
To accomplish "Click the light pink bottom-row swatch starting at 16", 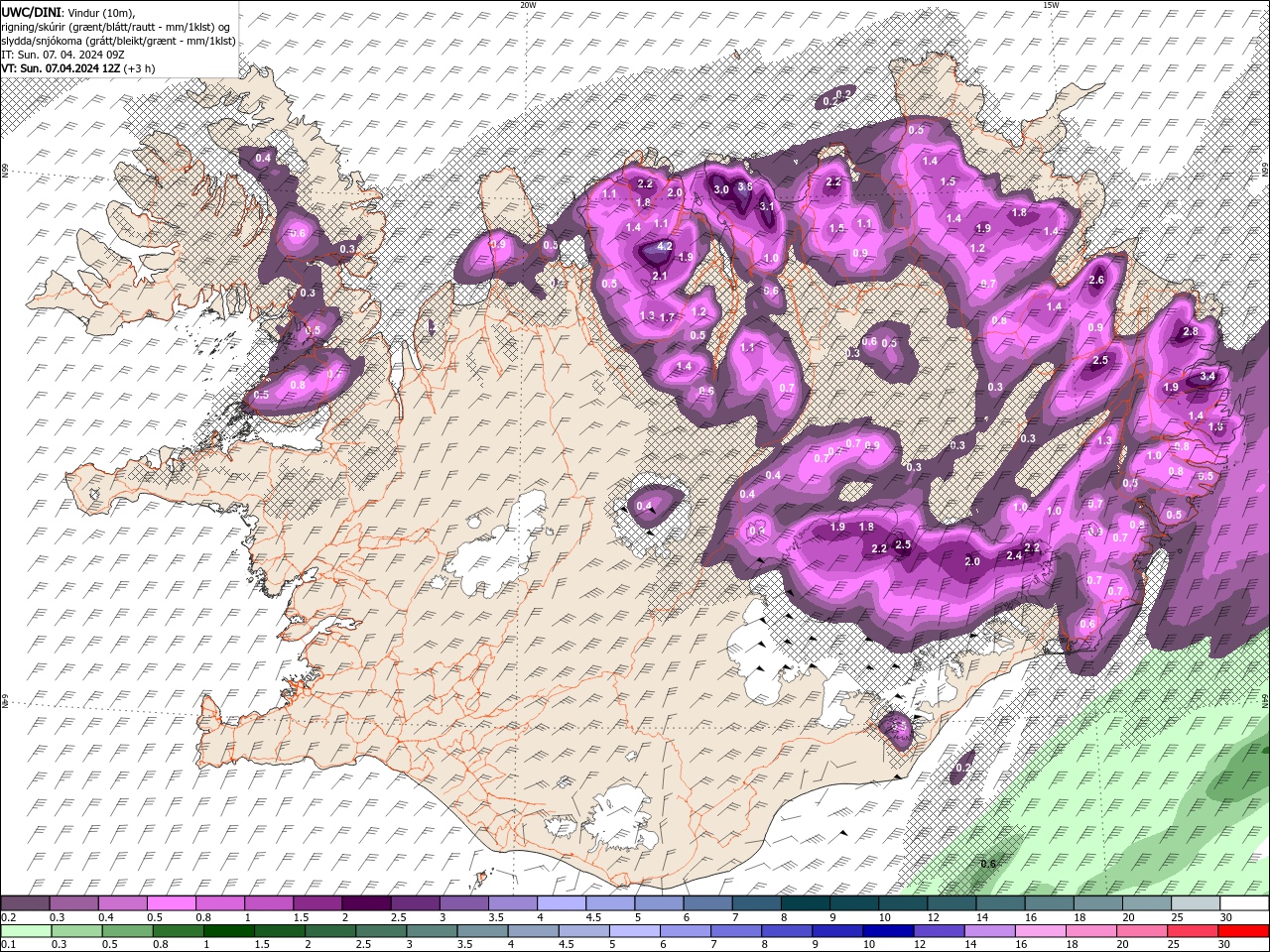I will tap(1039, 931).
